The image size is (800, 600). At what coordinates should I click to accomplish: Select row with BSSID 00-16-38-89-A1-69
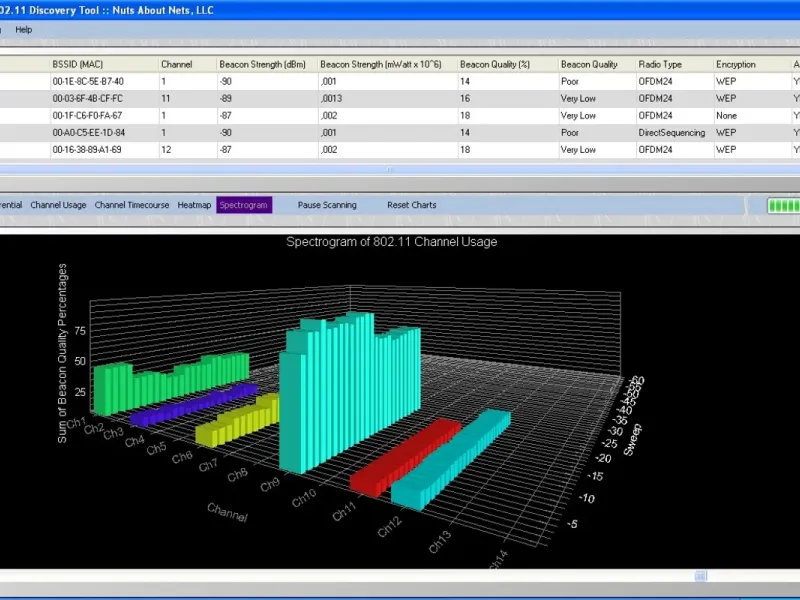pyautogui.click(x=400, y=150)
